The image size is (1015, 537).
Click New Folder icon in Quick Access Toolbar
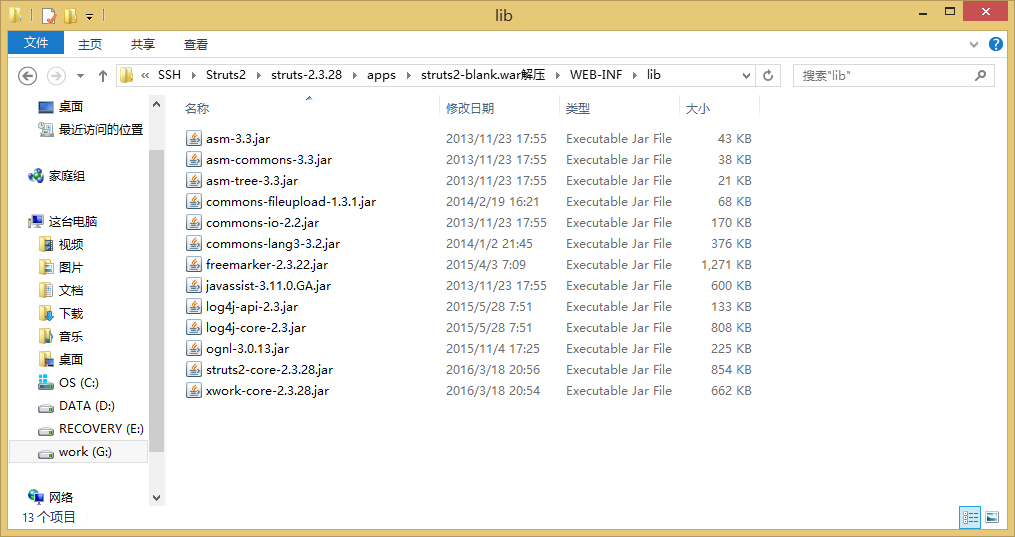click(x=71, y=15)
